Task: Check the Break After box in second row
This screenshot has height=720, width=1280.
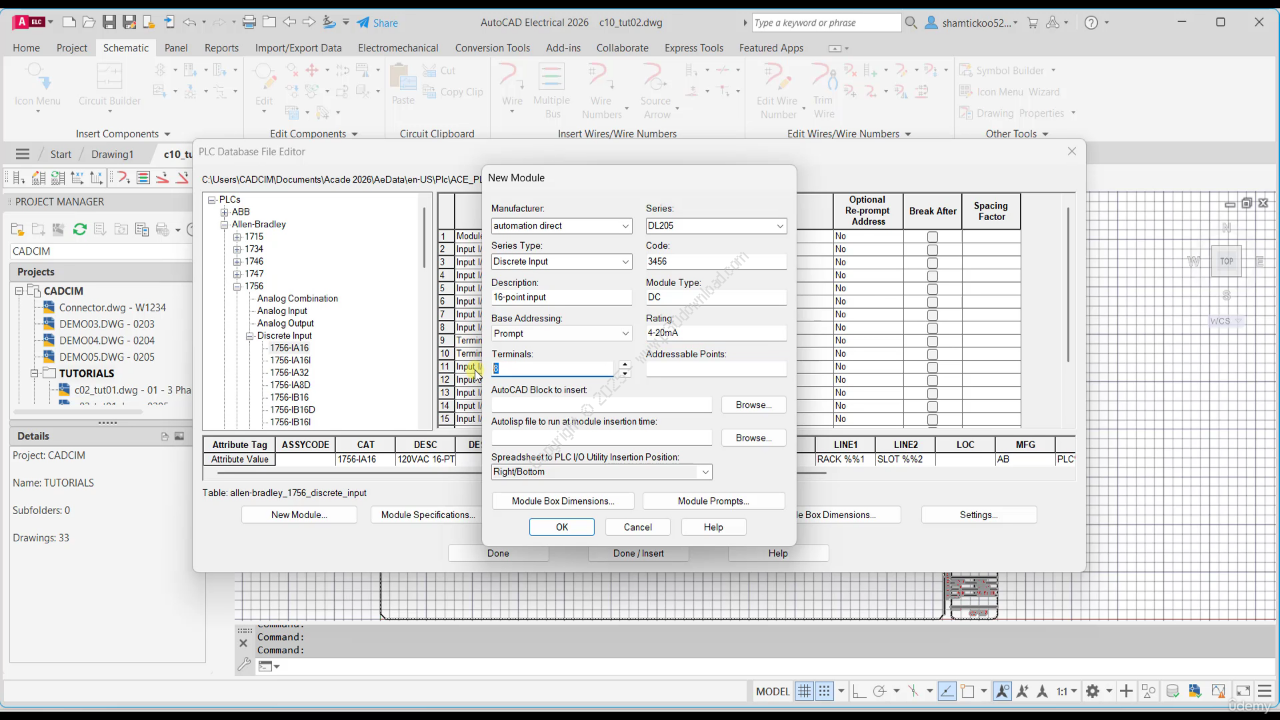Action: point(932,250)
